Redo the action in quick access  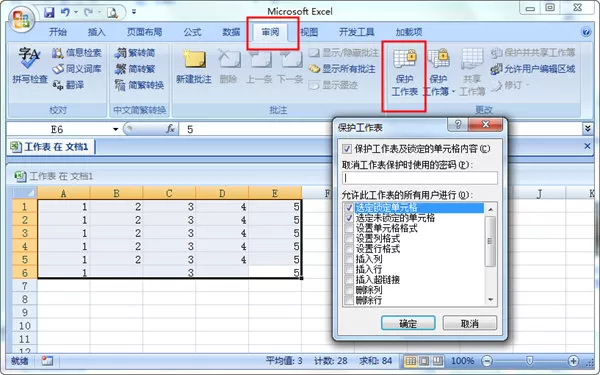click(88, 13)
